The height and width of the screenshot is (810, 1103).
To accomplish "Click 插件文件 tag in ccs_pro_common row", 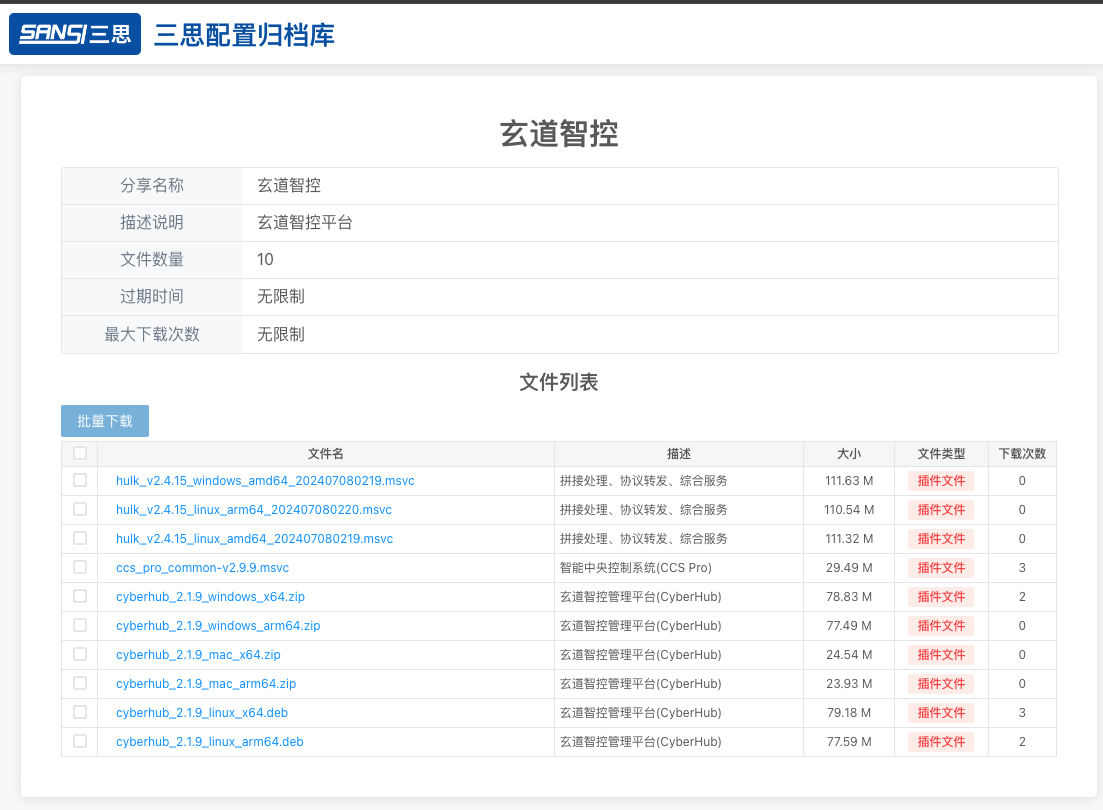I will point(941,568).
